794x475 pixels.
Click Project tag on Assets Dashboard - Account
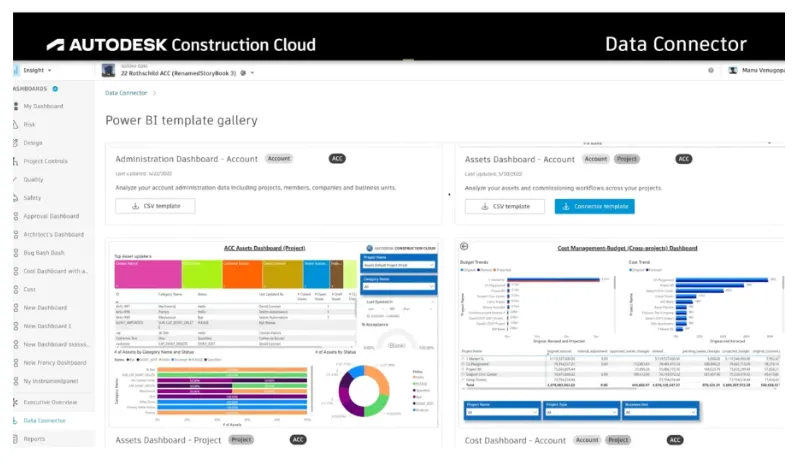[627, 159]
